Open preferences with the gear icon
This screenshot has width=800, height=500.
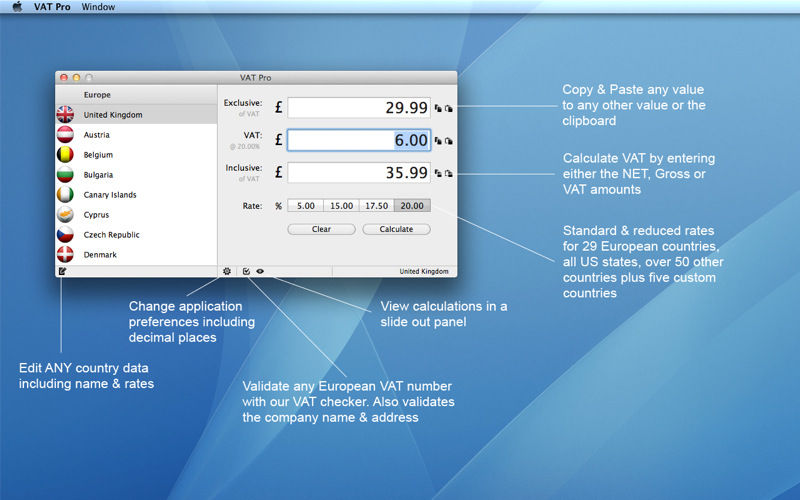point(227,271)
